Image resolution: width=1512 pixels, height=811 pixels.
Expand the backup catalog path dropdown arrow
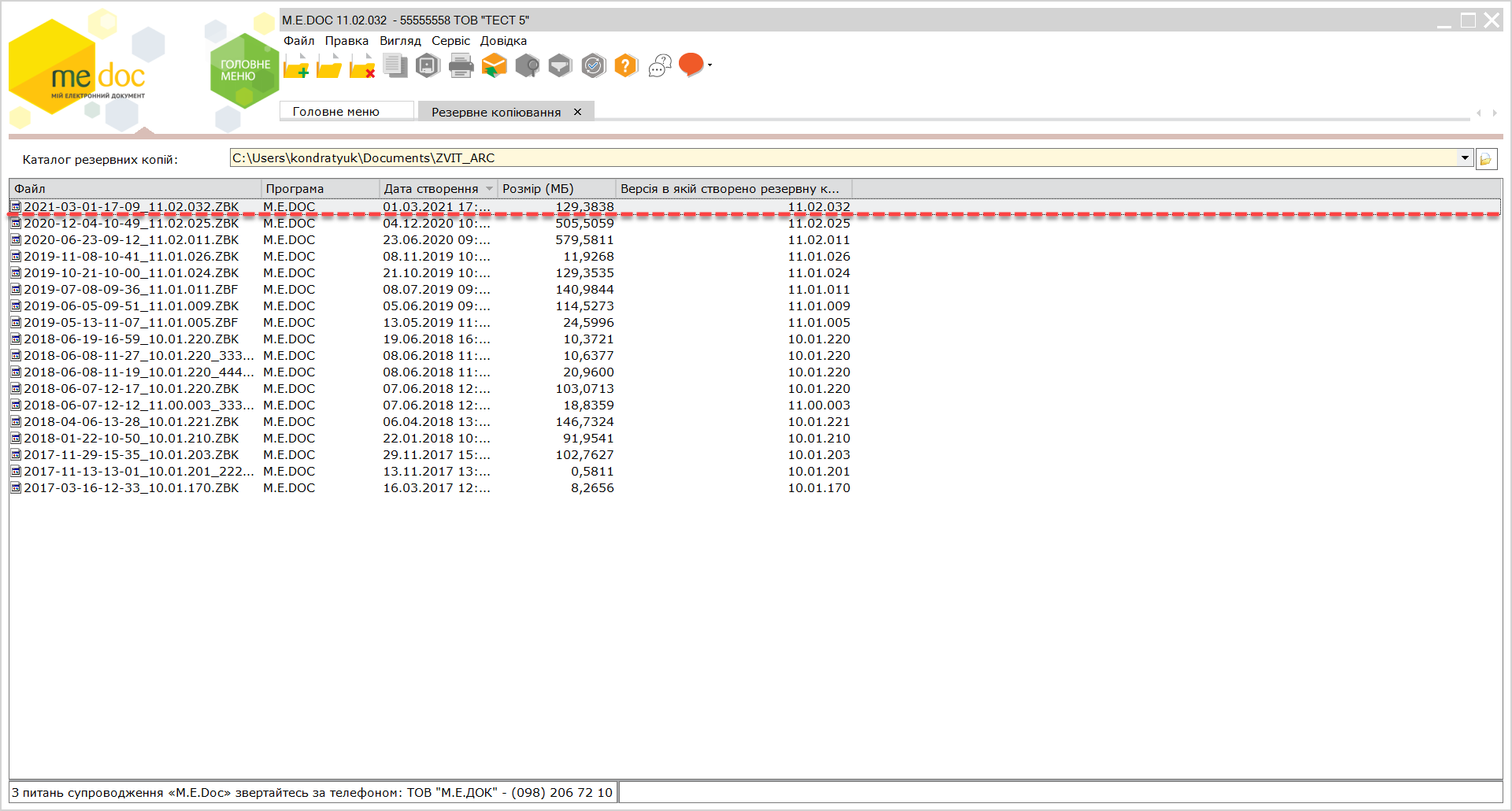coord(1465,158)
